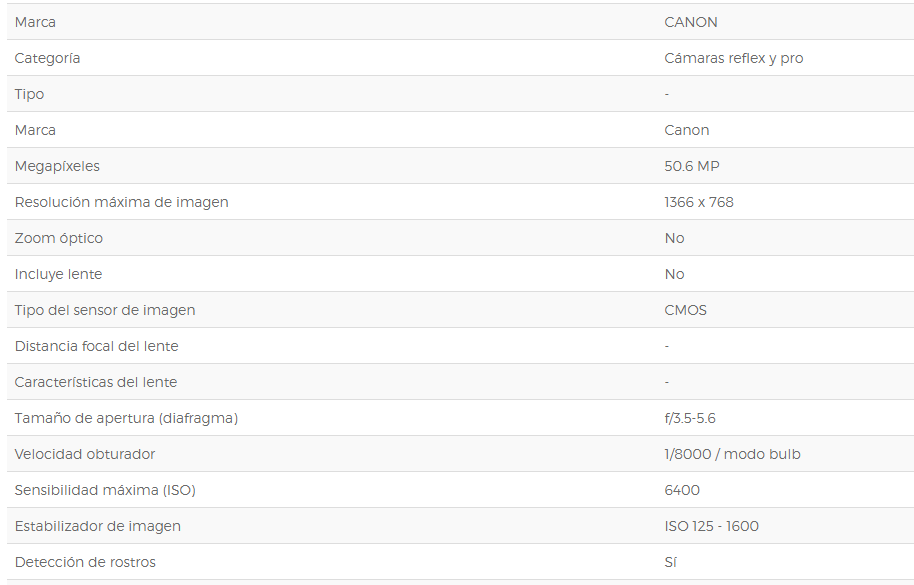This screenshot has height=585, width=914.
Task: Click Tamaño de apertura (diafragma) label
Action: click(x=126, y=418)
